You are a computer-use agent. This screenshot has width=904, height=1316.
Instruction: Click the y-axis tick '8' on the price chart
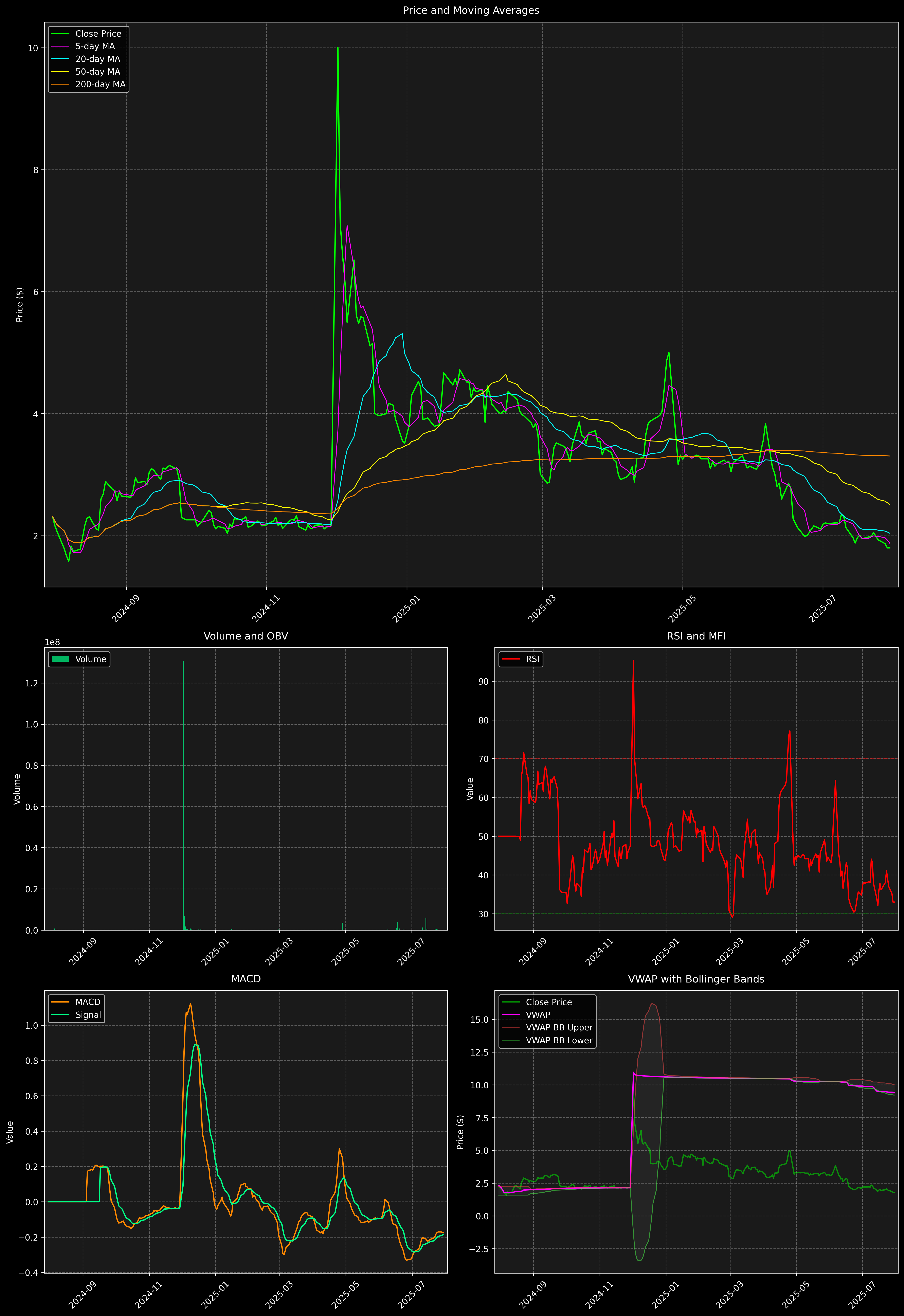coord(36,170)
